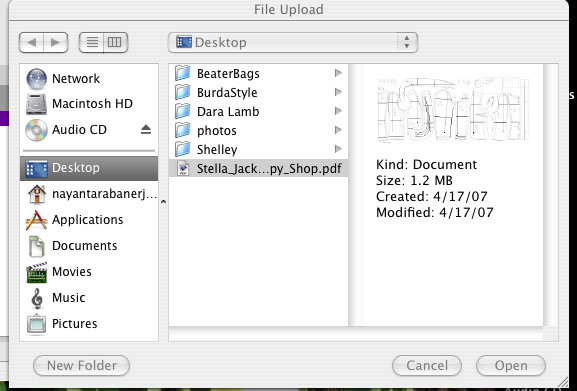Click the Size: 1.2 MB info line
The image size is (577, 391).
coord(414,181)
